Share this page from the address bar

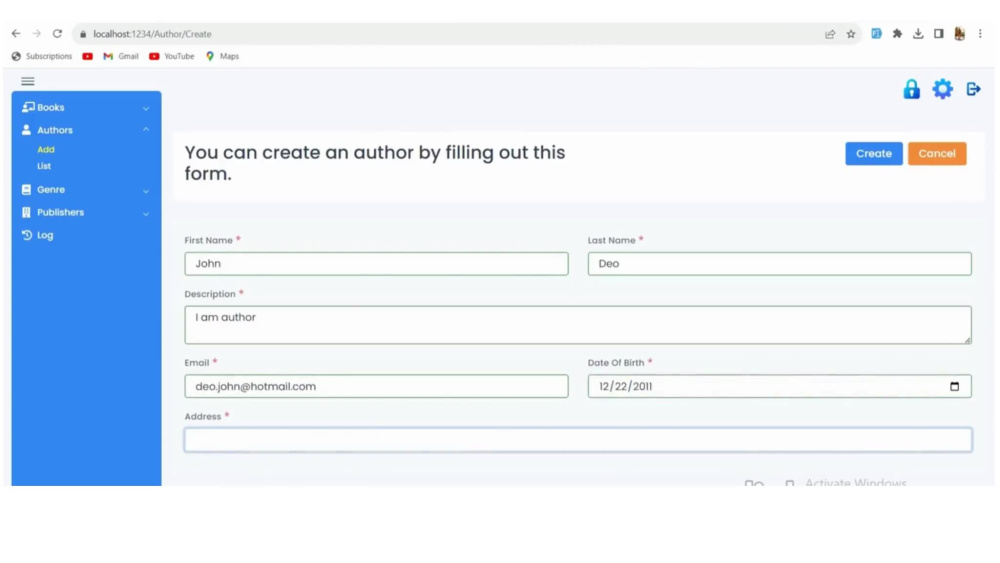click(x=830, y=34)
